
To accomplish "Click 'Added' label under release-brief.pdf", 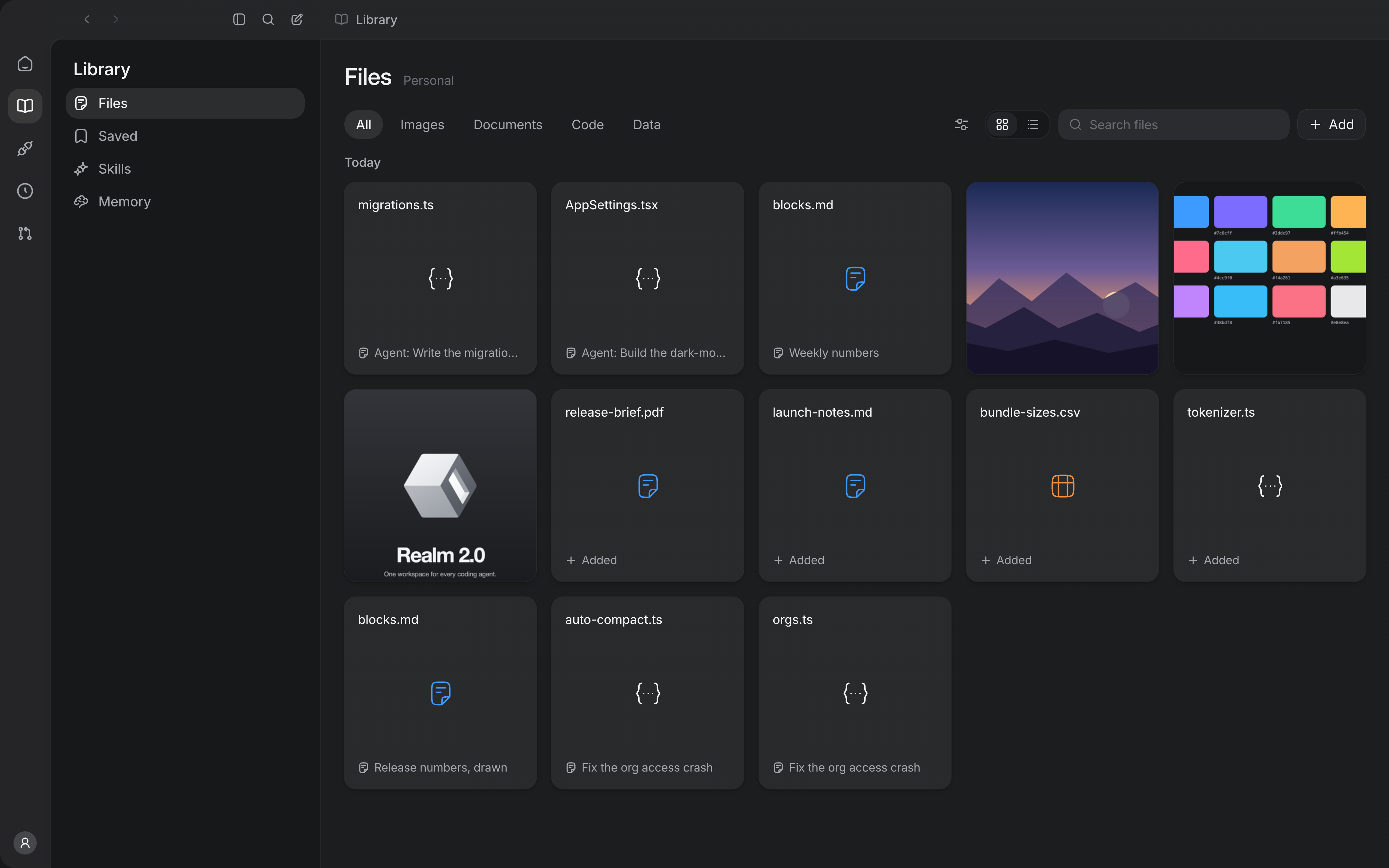I will pyautogui.click(x=599, y=560).
